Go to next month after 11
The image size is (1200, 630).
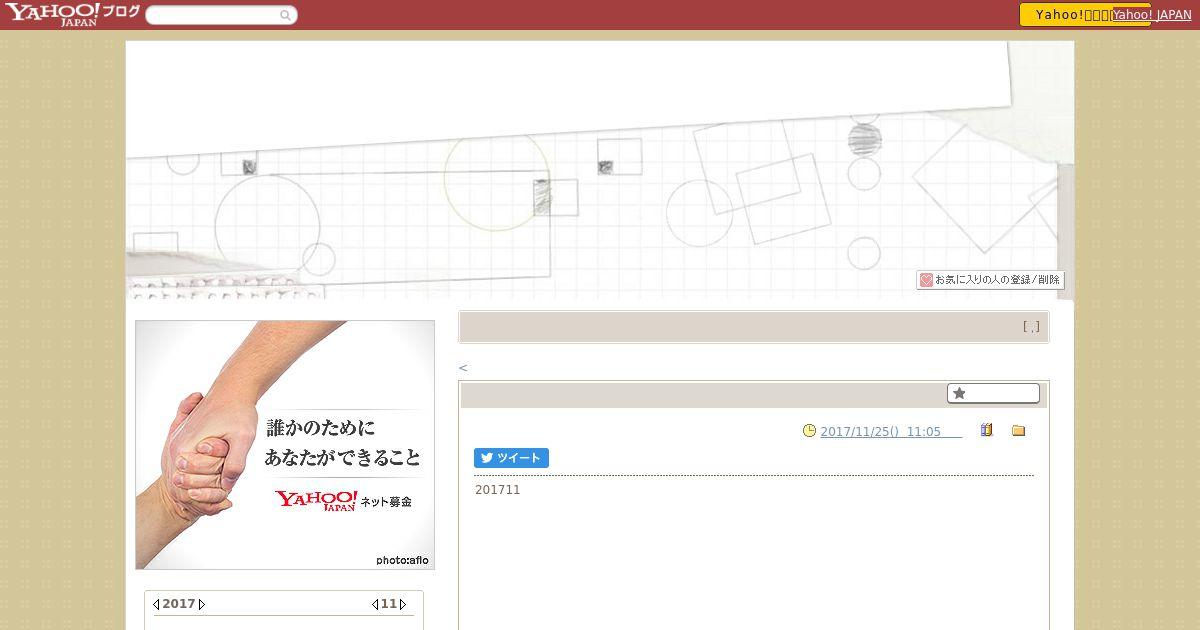click(x=403, y=604)
